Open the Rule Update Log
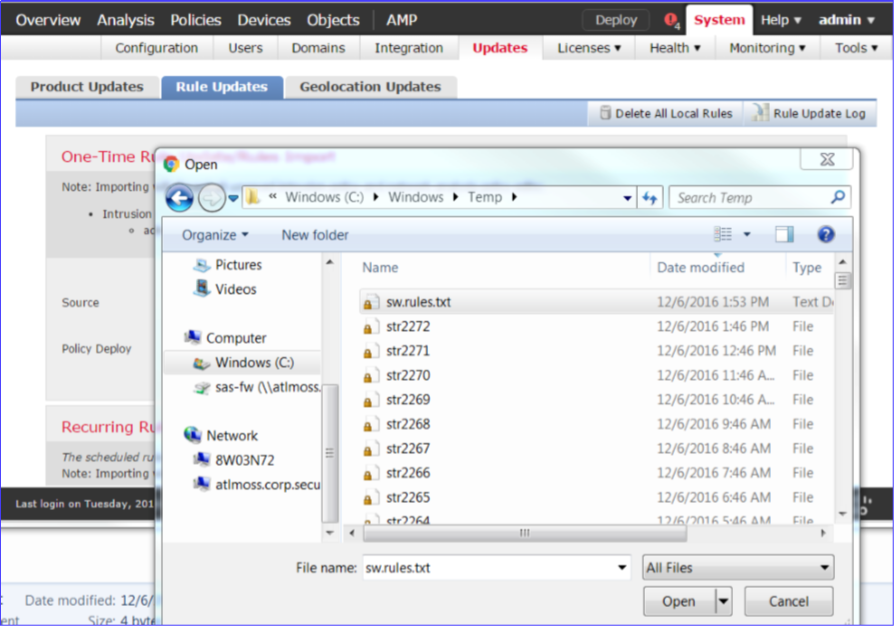Screen dimensions: 894x626 coord(810,113)
